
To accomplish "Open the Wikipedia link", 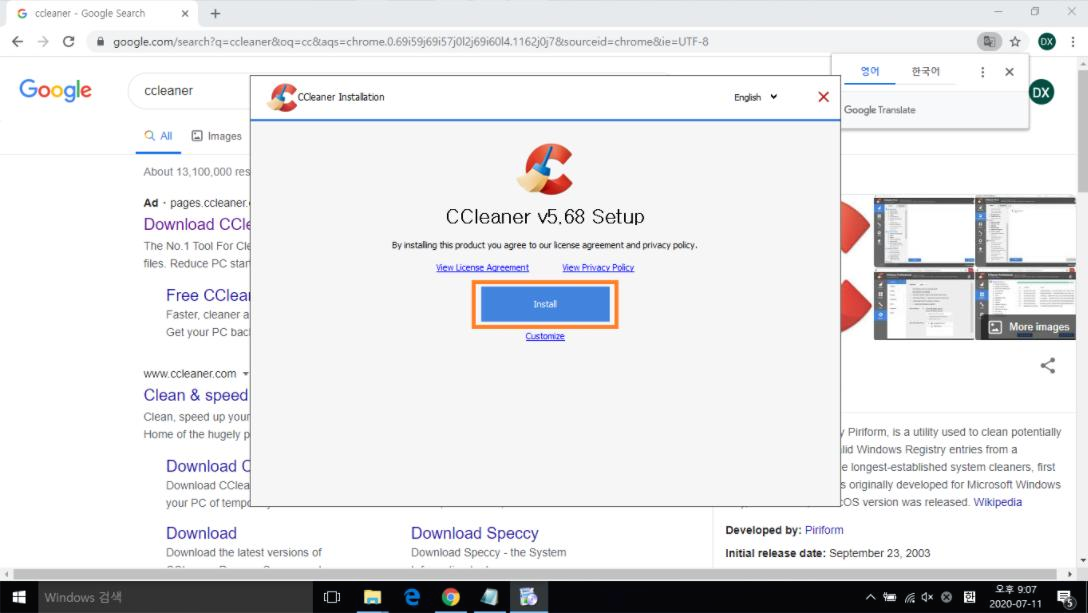I will (x=997, y=502).
